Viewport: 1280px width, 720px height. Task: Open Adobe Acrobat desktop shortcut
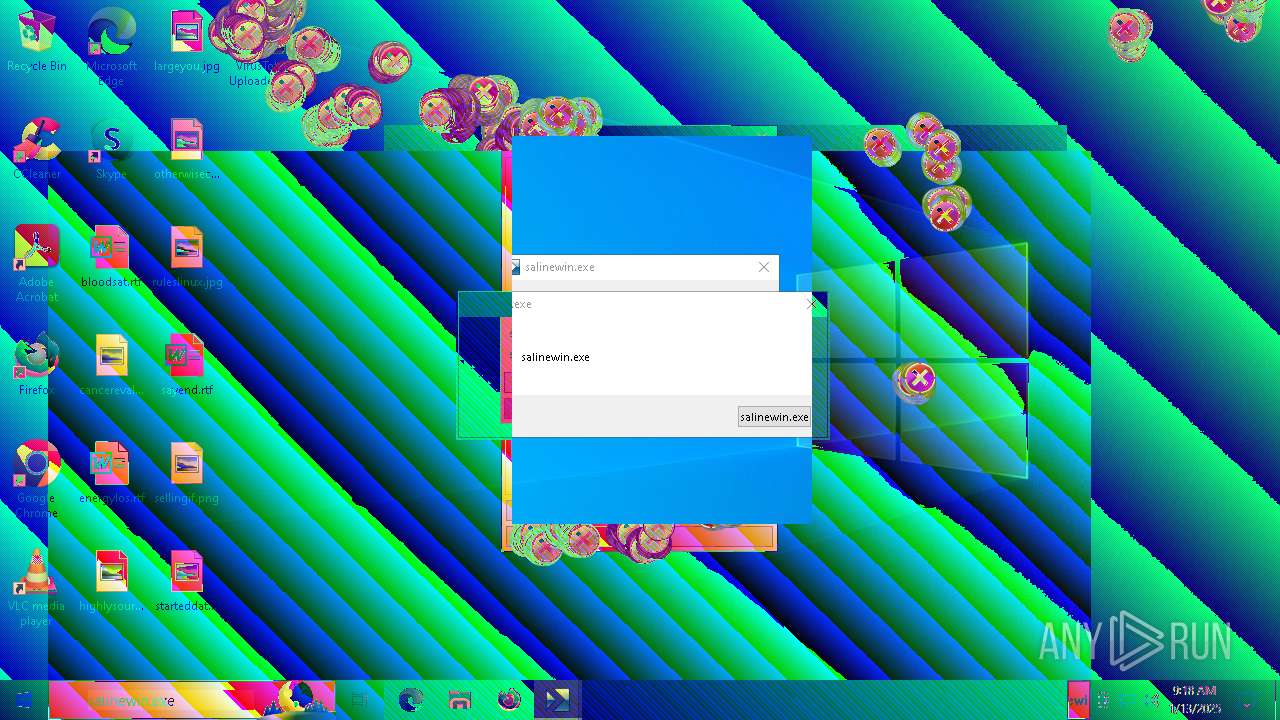(37, 263)
